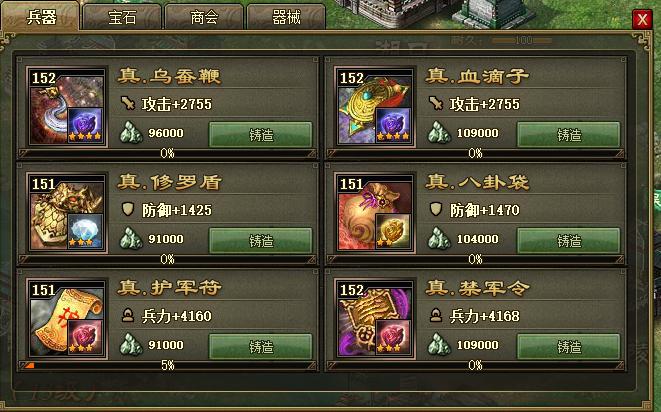The height and width of the screenshot is (412, 661).
Task: Select the 真.八卦袋 bag item icon
Action: pyautogui.click(x=375, y=213)
